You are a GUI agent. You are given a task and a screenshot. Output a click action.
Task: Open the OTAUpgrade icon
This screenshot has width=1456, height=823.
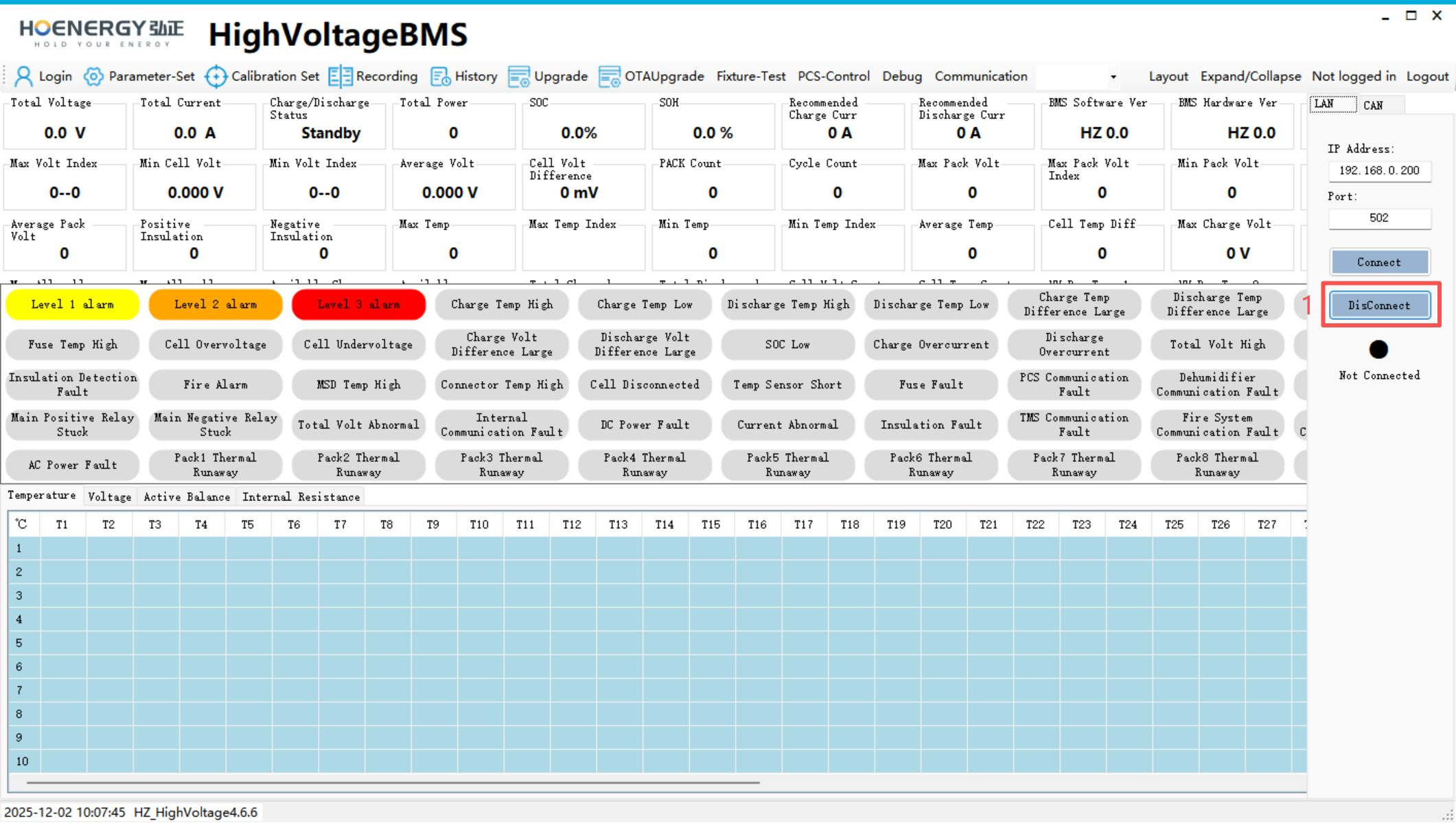610,77
